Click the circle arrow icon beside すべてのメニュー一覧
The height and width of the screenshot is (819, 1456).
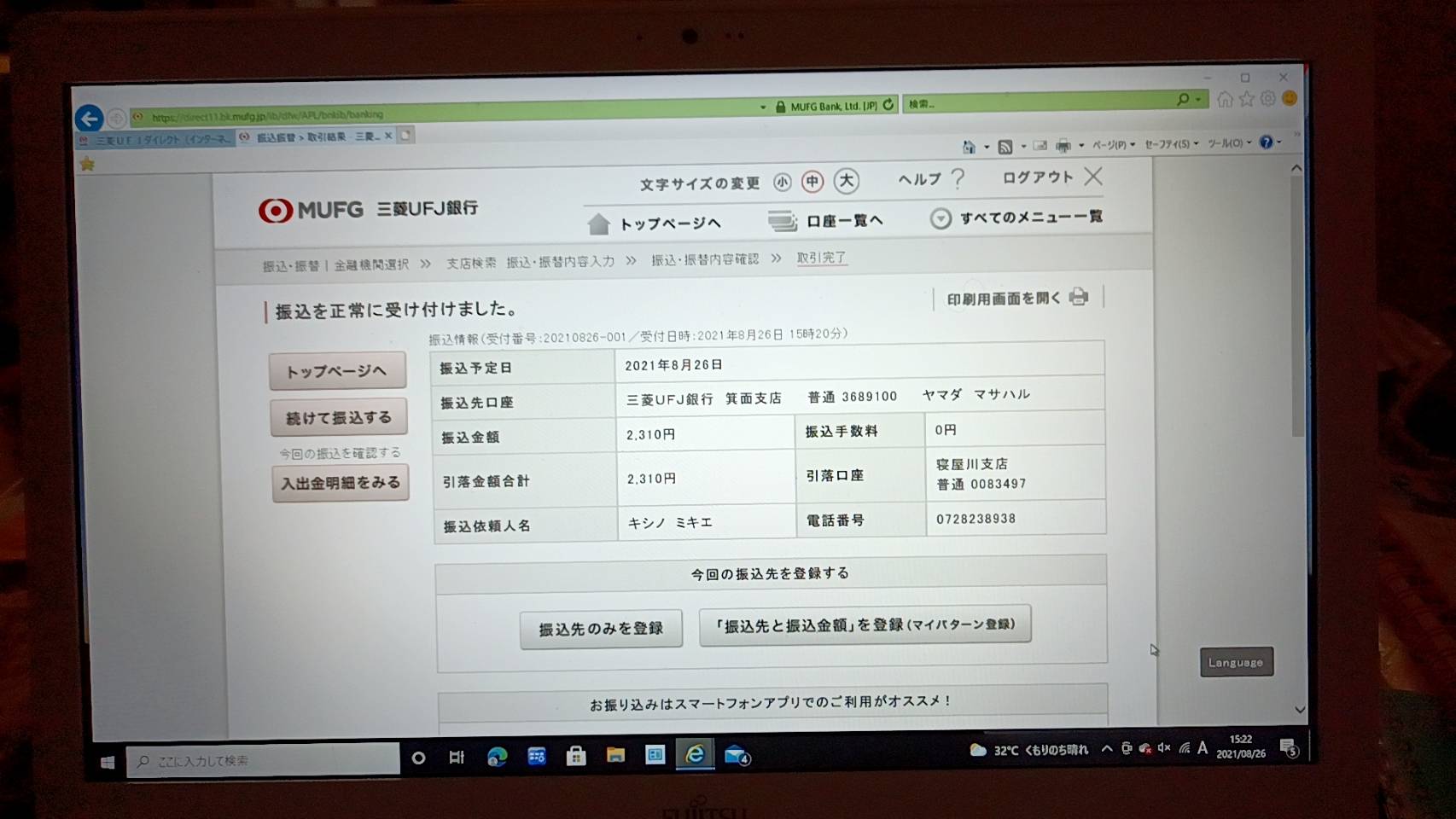click(941, 218)
